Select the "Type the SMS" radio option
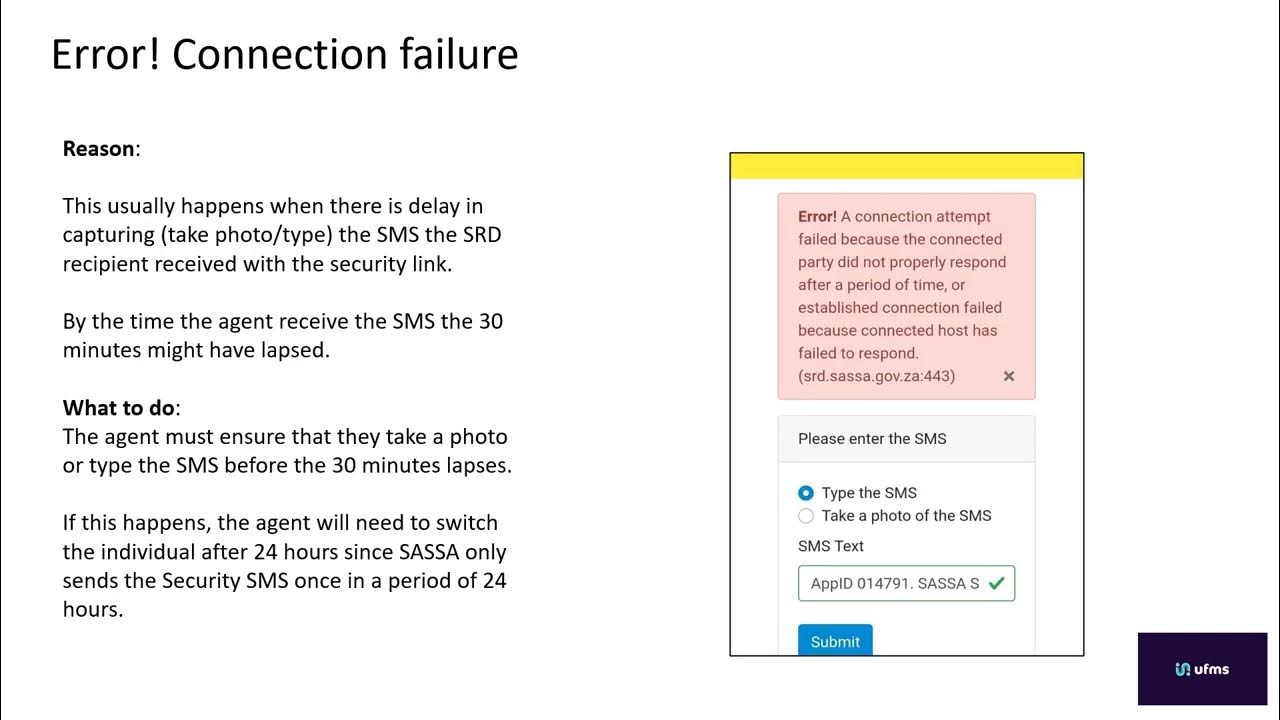 (806, 493)
